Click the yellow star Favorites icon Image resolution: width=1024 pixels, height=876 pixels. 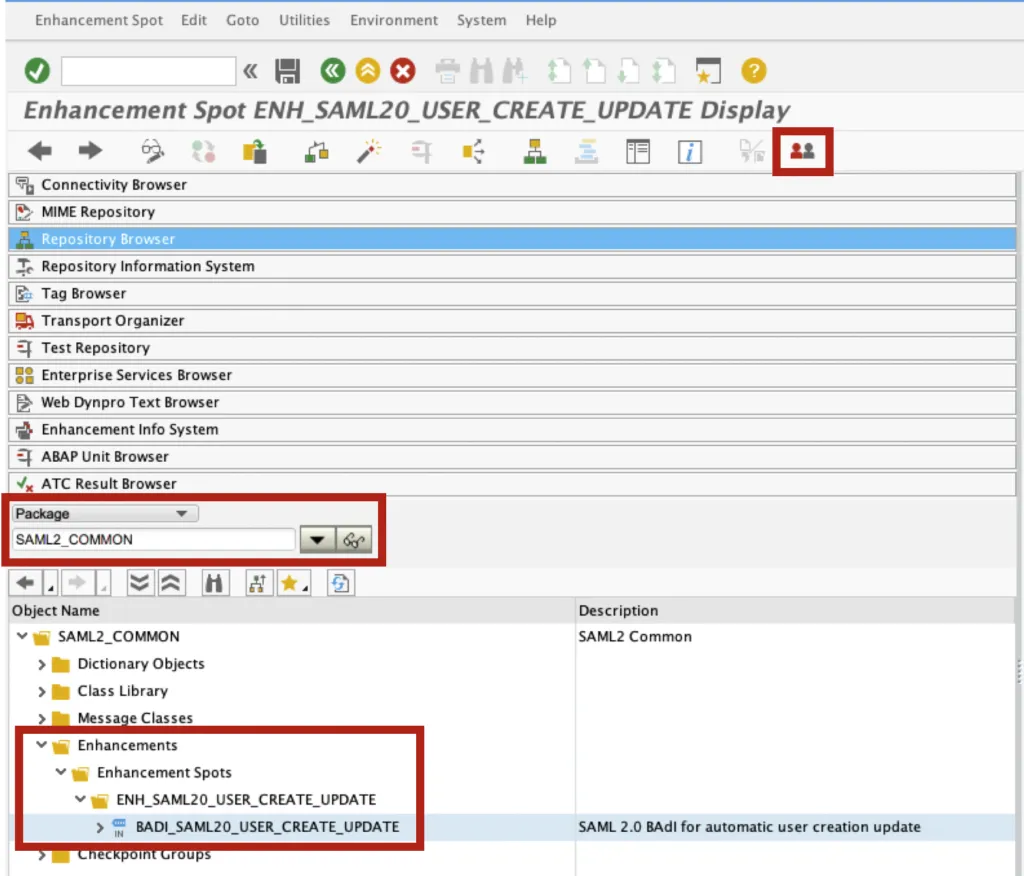291,583
